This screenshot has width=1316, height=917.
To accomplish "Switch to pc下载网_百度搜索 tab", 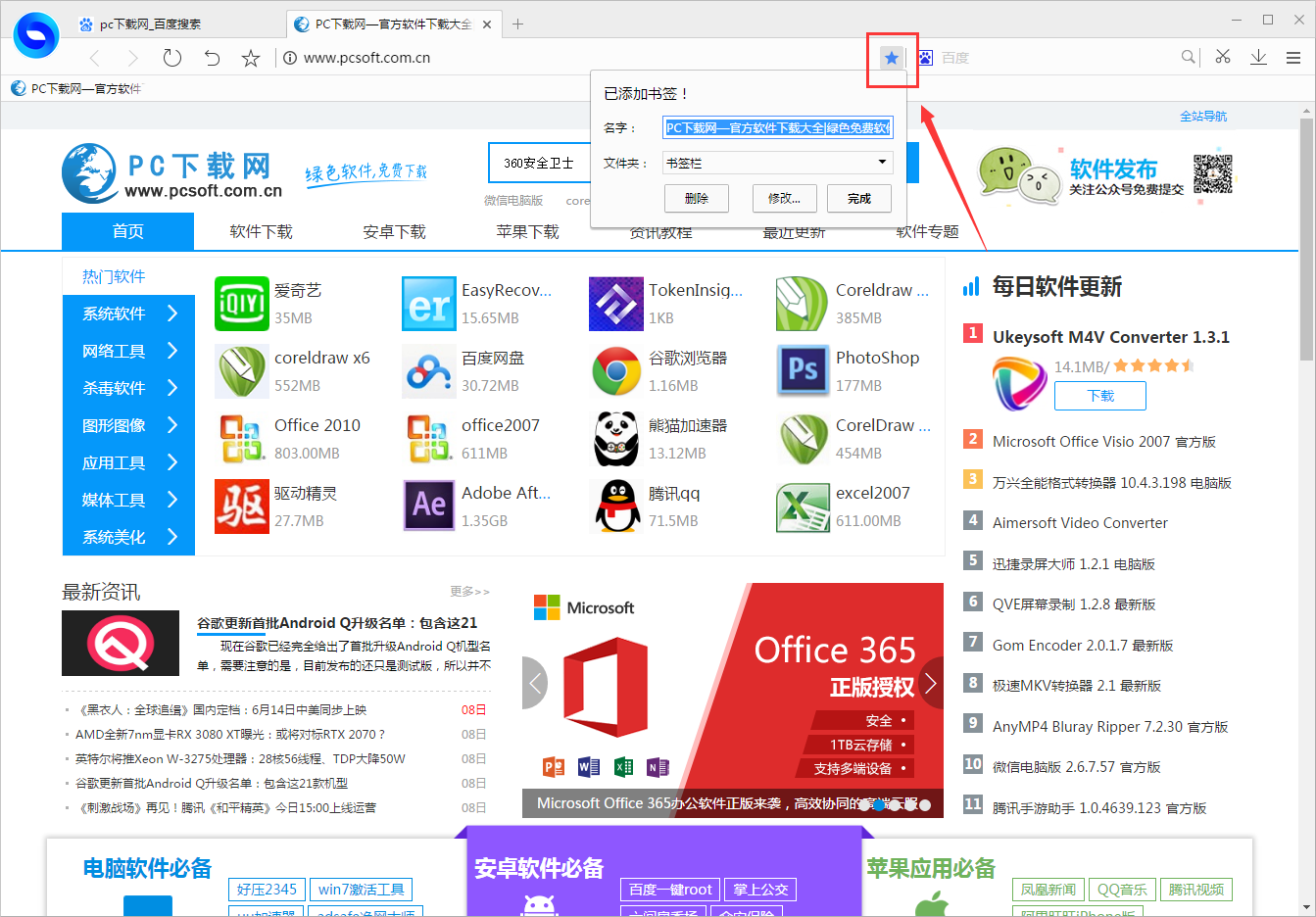I will coord(150,24).
